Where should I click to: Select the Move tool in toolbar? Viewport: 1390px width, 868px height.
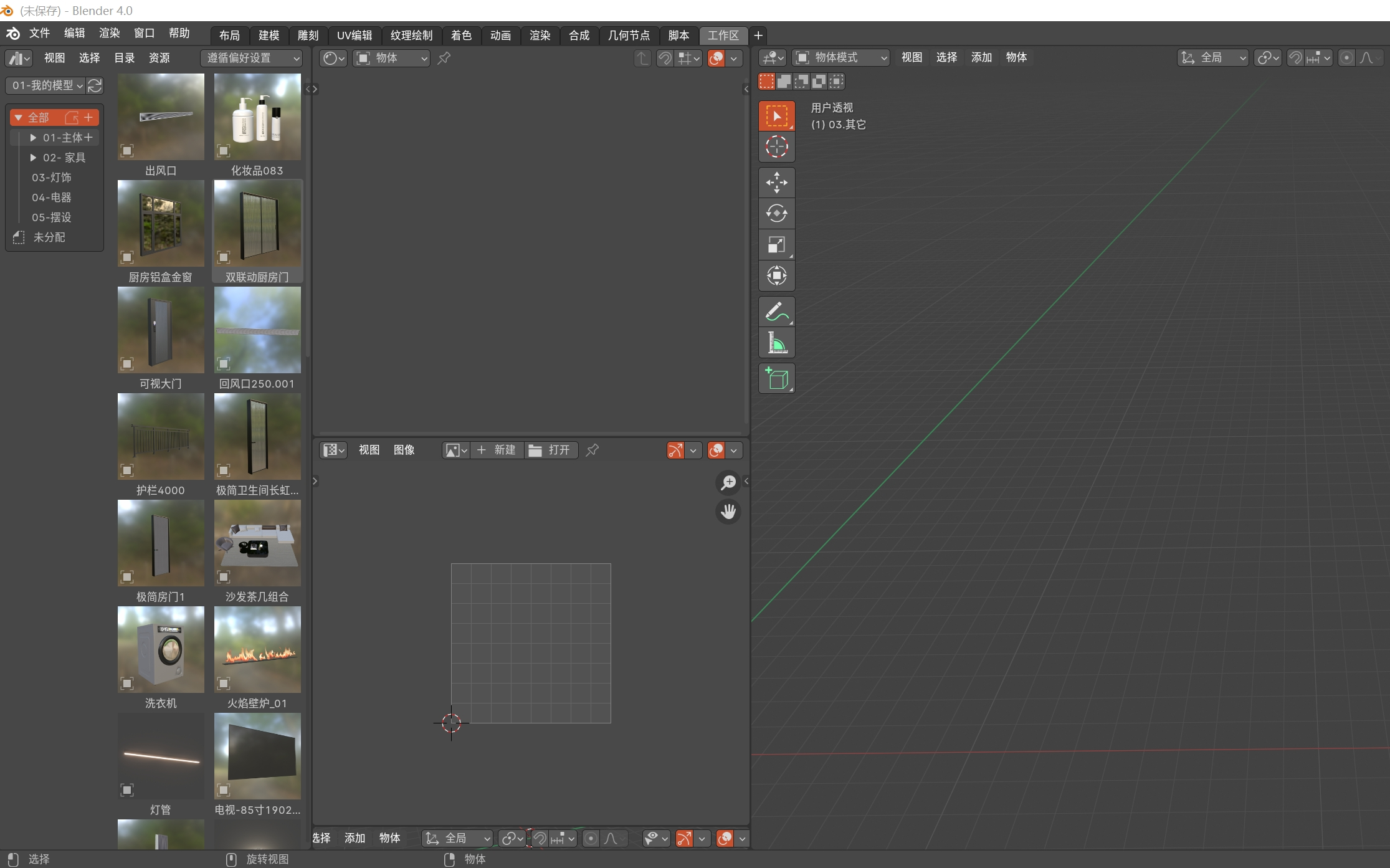point(776,183)
